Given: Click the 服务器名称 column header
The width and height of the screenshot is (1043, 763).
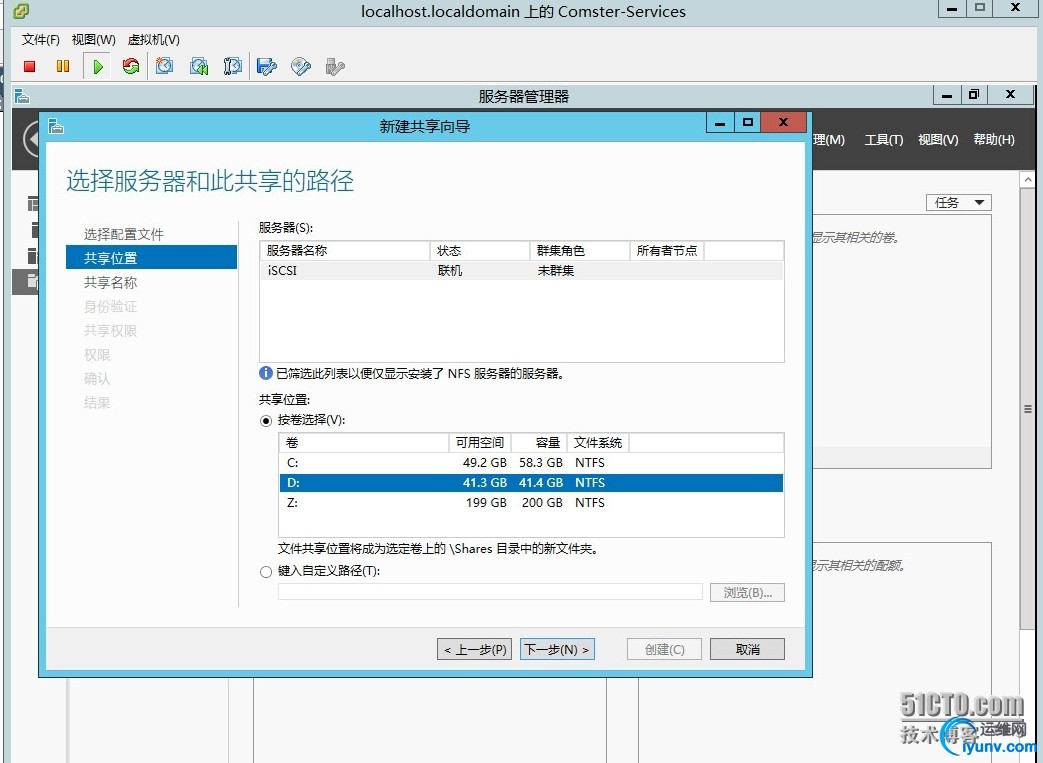Looking at the screenshot, I should coord(345,251).
